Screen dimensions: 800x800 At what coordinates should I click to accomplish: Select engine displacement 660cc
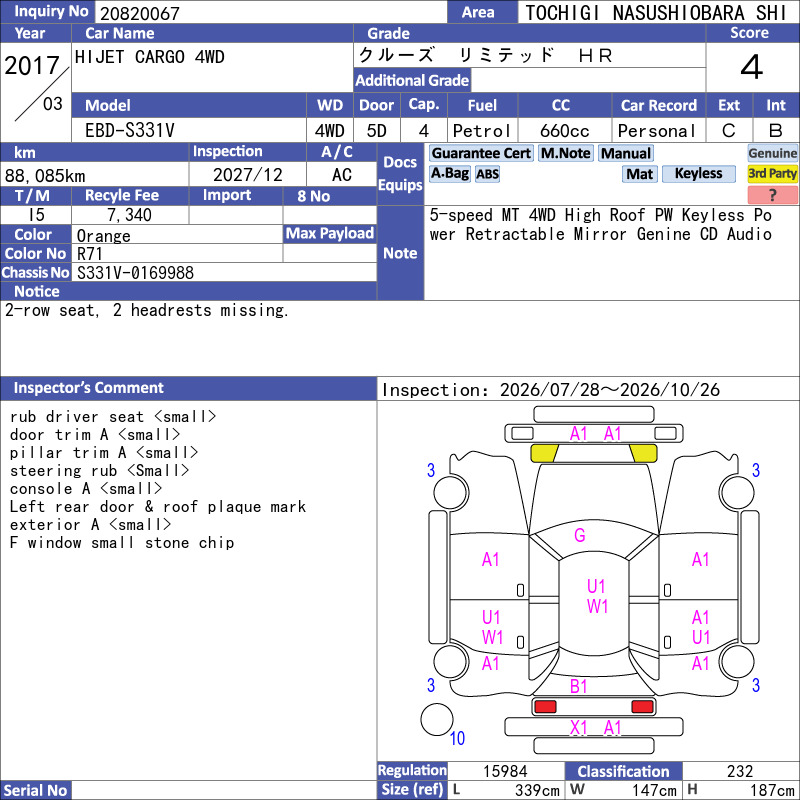click(564, 131)
